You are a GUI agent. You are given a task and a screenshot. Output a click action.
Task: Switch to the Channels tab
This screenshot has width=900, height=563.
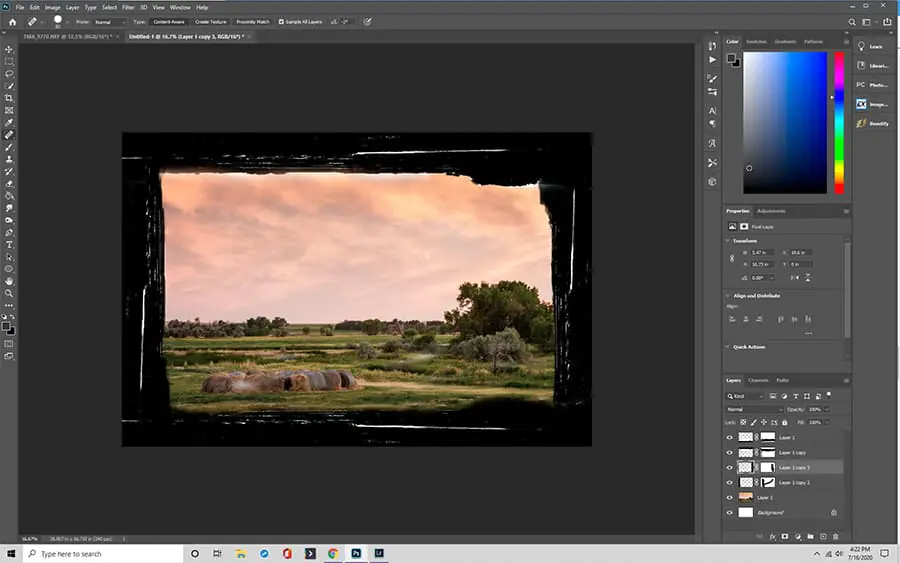[758, 380]
